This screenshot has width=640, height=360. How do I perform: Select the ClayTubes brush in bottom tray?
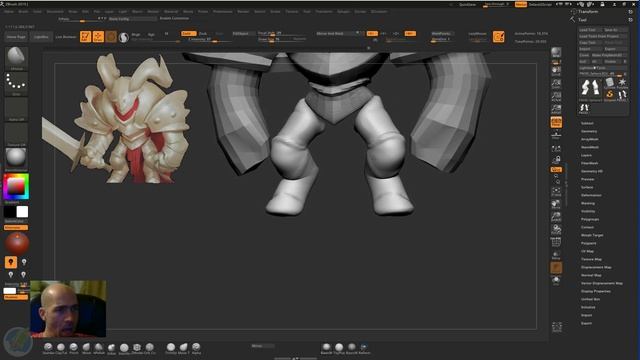[61, 348]
